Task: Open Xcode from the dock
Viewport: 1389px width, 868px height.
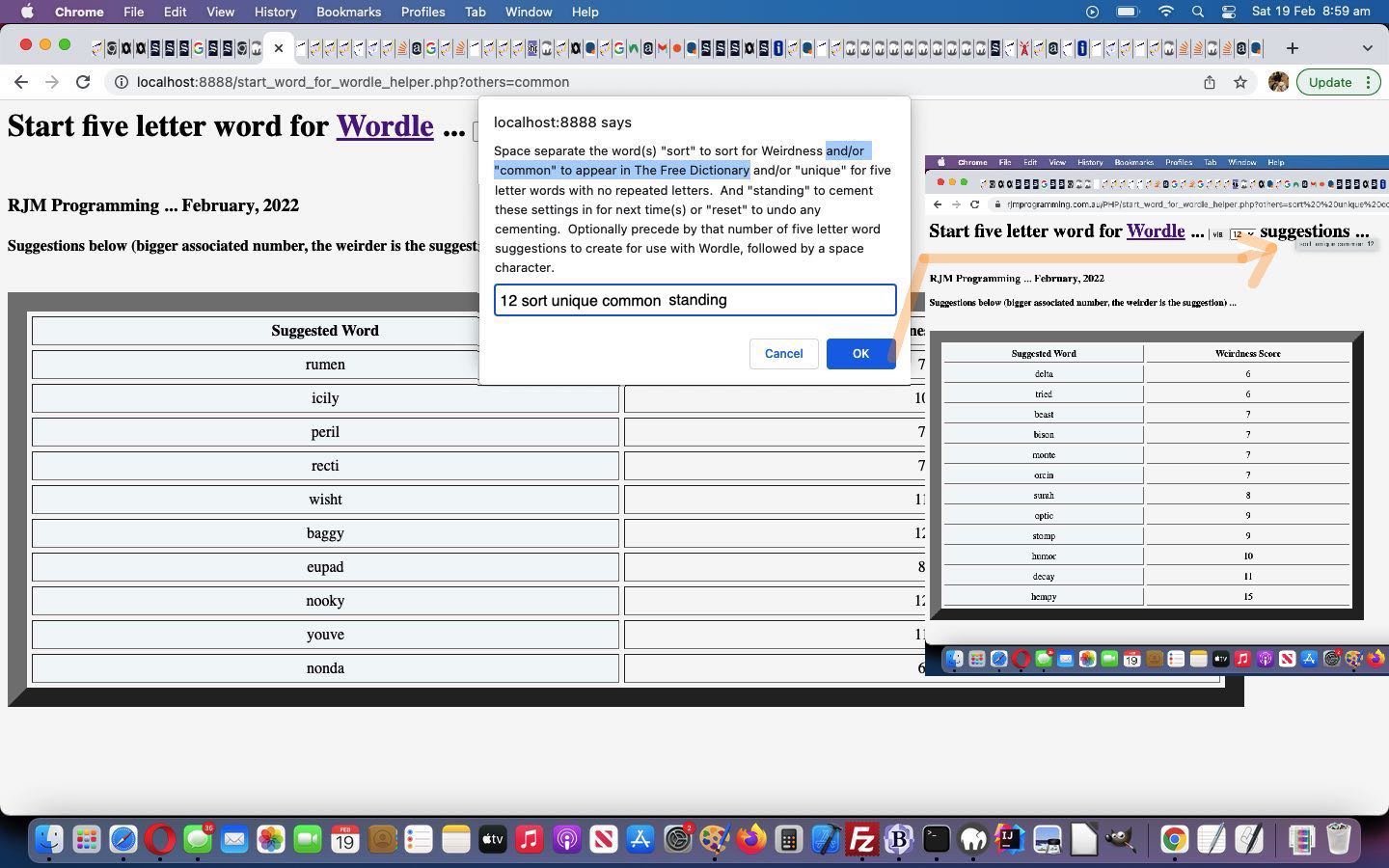Action: tap(825, 840)
